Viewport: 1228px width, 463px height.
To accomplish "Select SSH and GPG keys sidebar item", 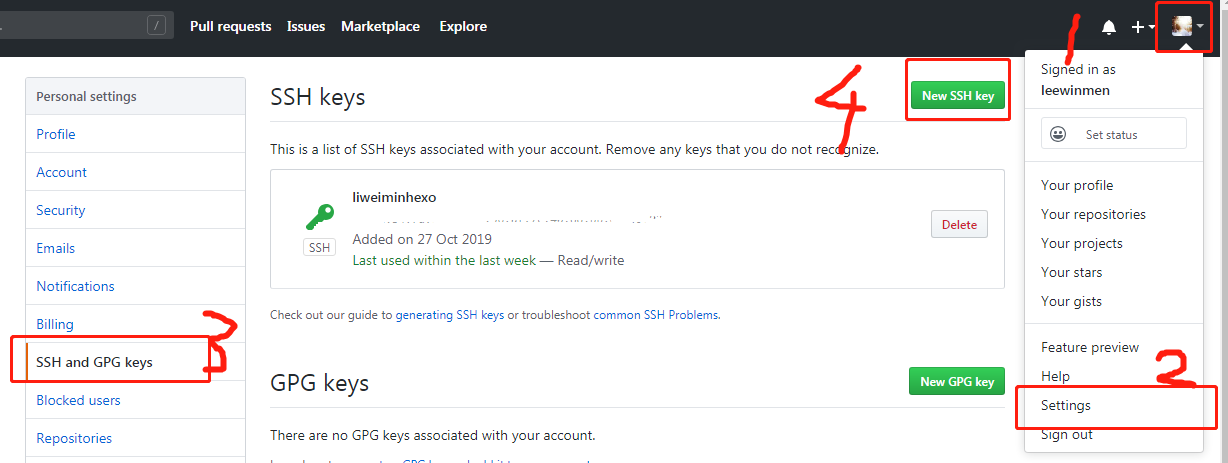I will click(95, 362).
